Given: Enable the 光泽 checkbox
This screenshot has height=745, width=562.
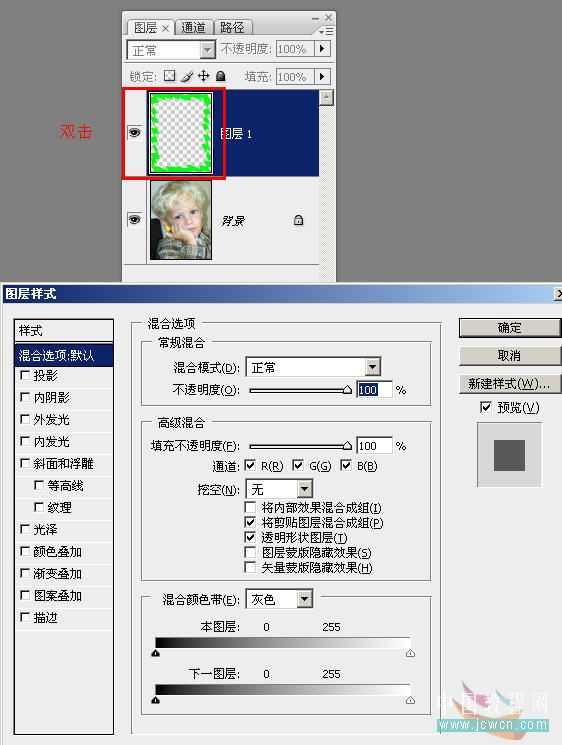Looking at the screenshot, I should point(25,529).
